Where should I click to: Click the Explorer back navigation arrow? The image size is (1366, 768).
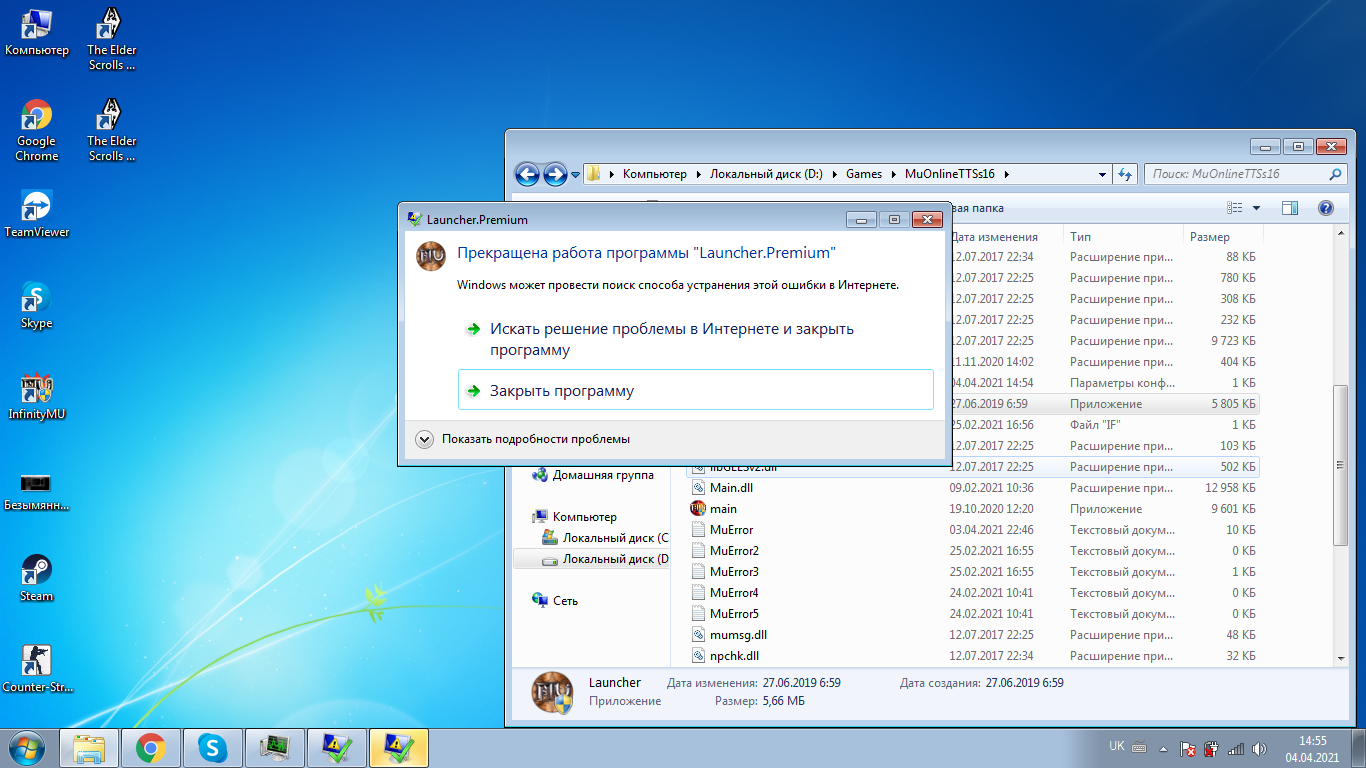[527, 174]
